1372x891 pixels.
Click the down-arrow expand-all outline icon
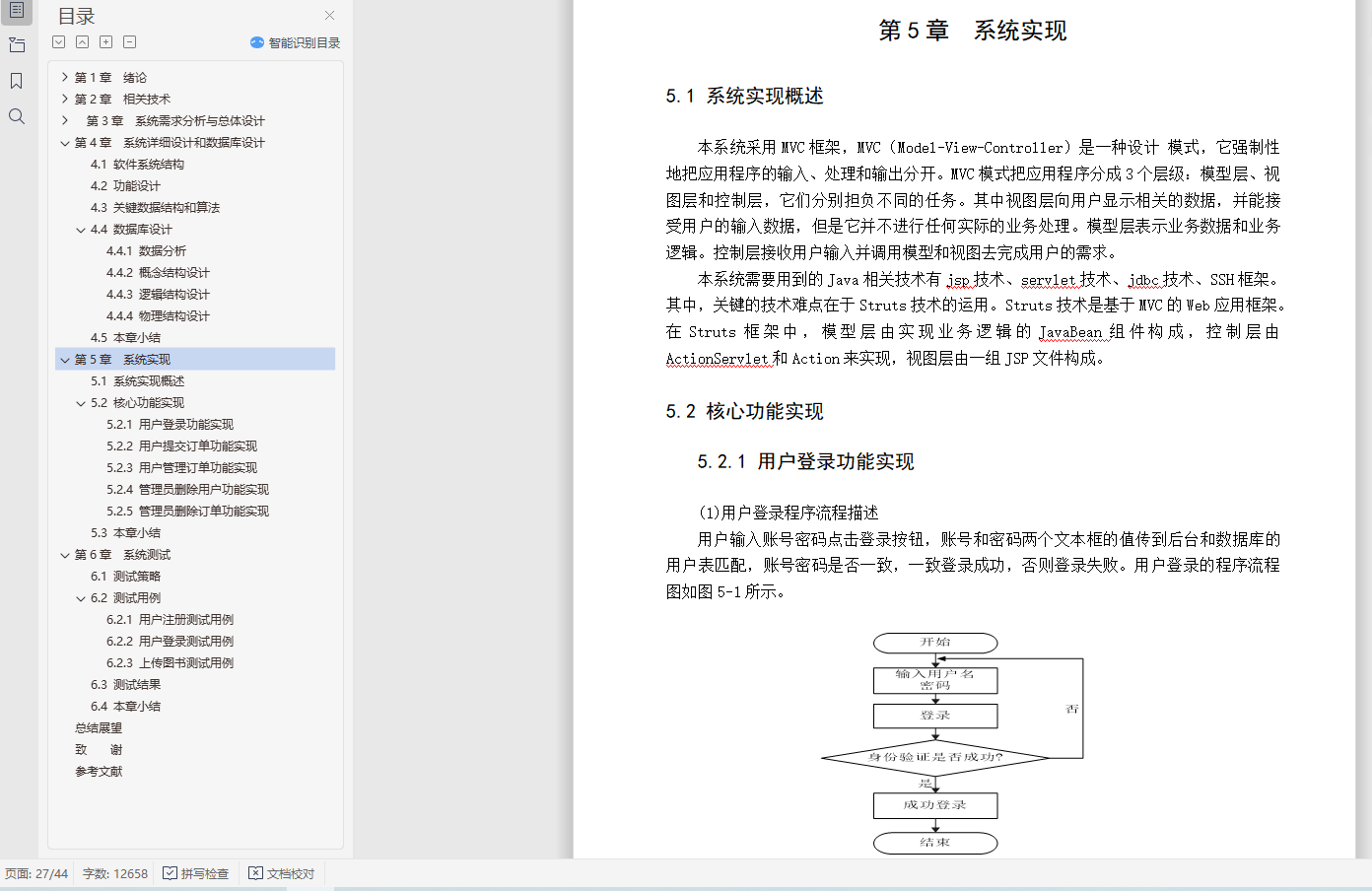[x=59, y=42]
